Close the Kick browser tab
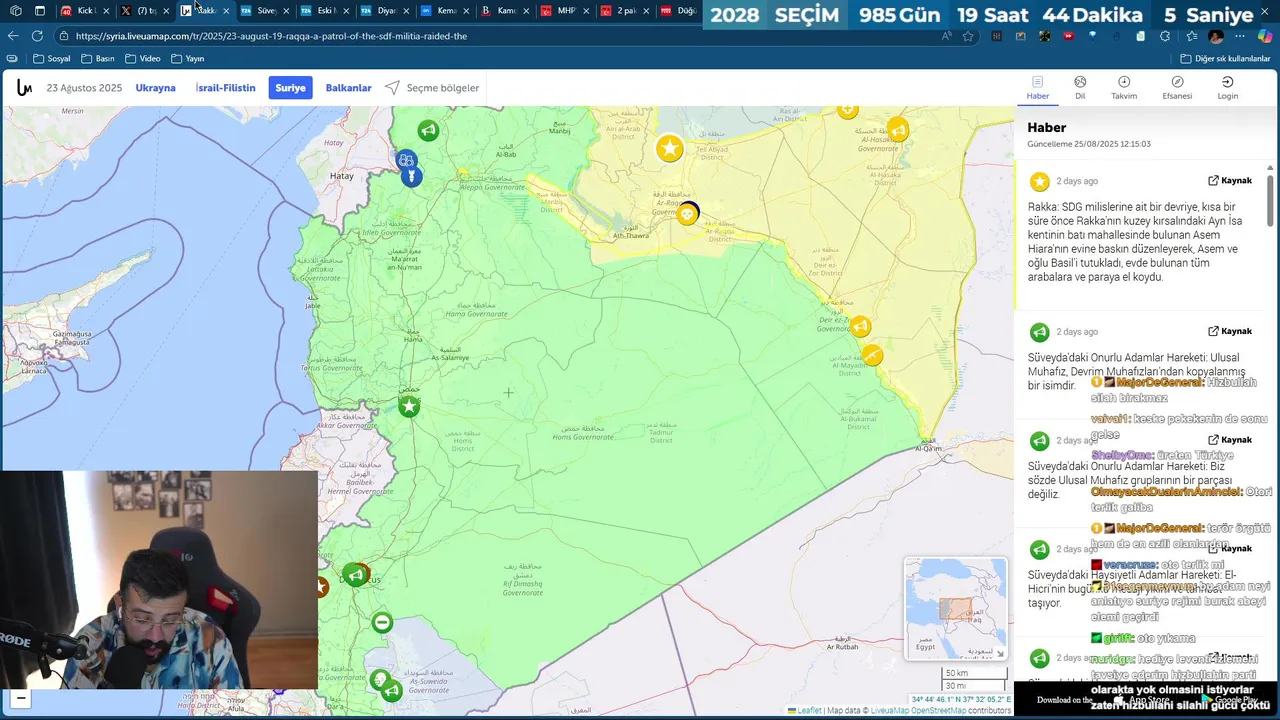The image size is (1280, 720). click(x=106, y=11)
